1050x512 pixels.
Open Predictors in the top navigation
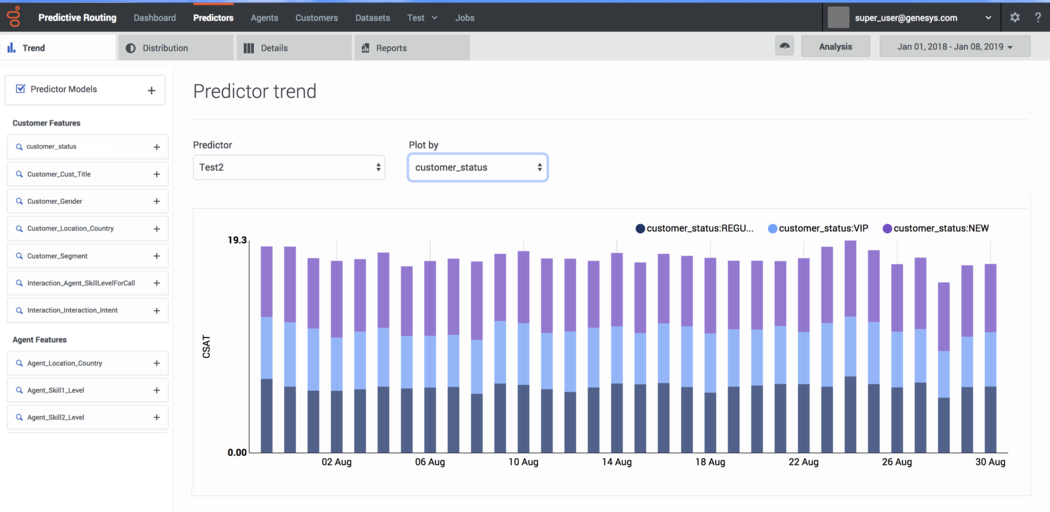click(x=214, y=18)
